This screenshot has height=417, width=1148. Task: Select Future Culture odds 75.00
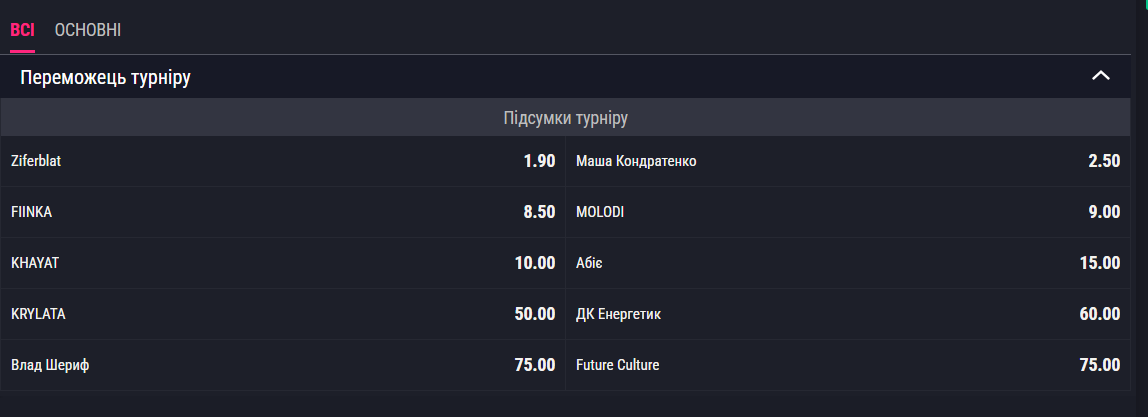click(x=848, y=365)
